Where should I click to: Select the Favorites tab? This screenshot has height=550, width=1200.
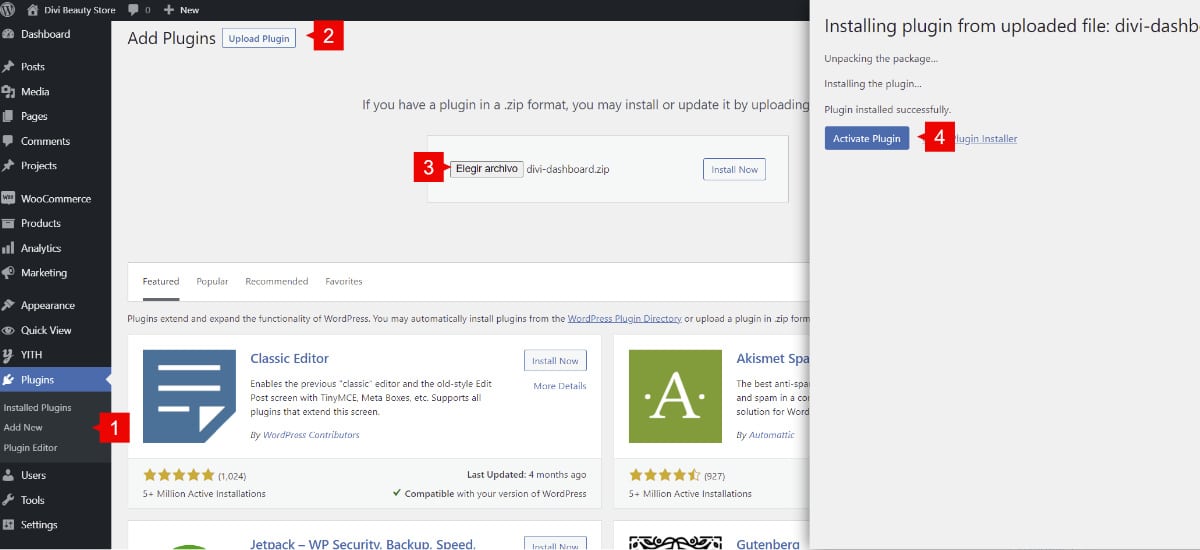click(343, 282)
